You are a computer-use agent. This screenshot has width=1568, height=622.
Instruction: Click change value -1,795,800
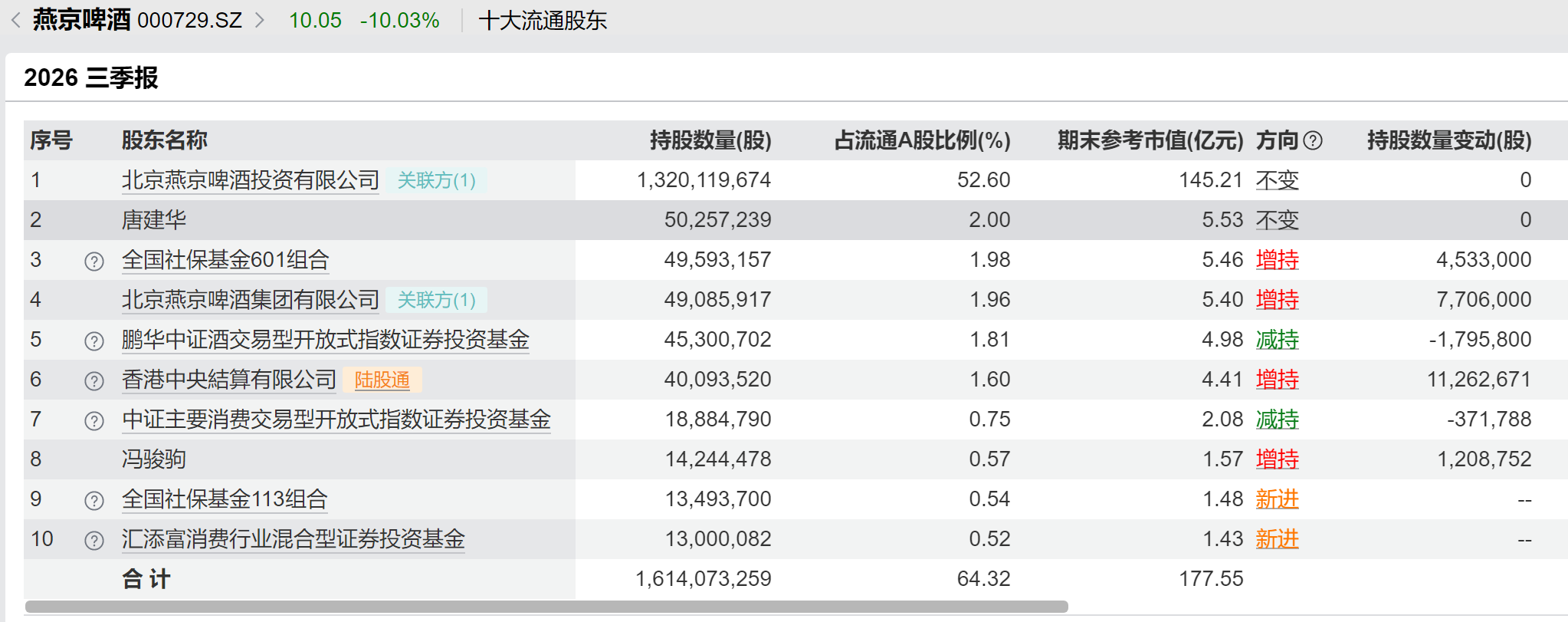pos(1480,340)
